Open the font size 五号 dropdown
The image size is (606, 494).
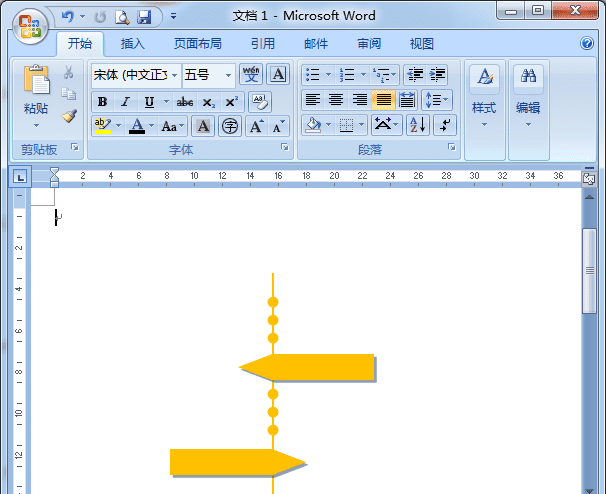228,75
